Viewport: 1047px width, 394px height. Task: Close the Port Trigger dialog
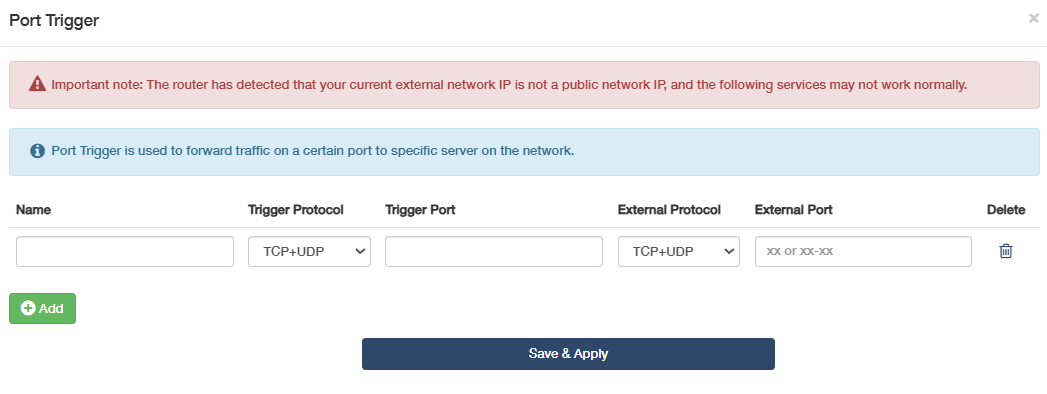click(1034, 19)
